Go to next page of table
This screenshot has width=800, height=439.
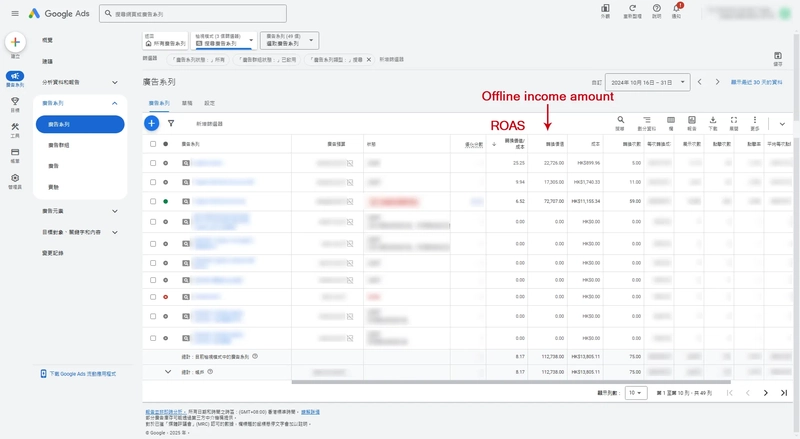point(765,393)
